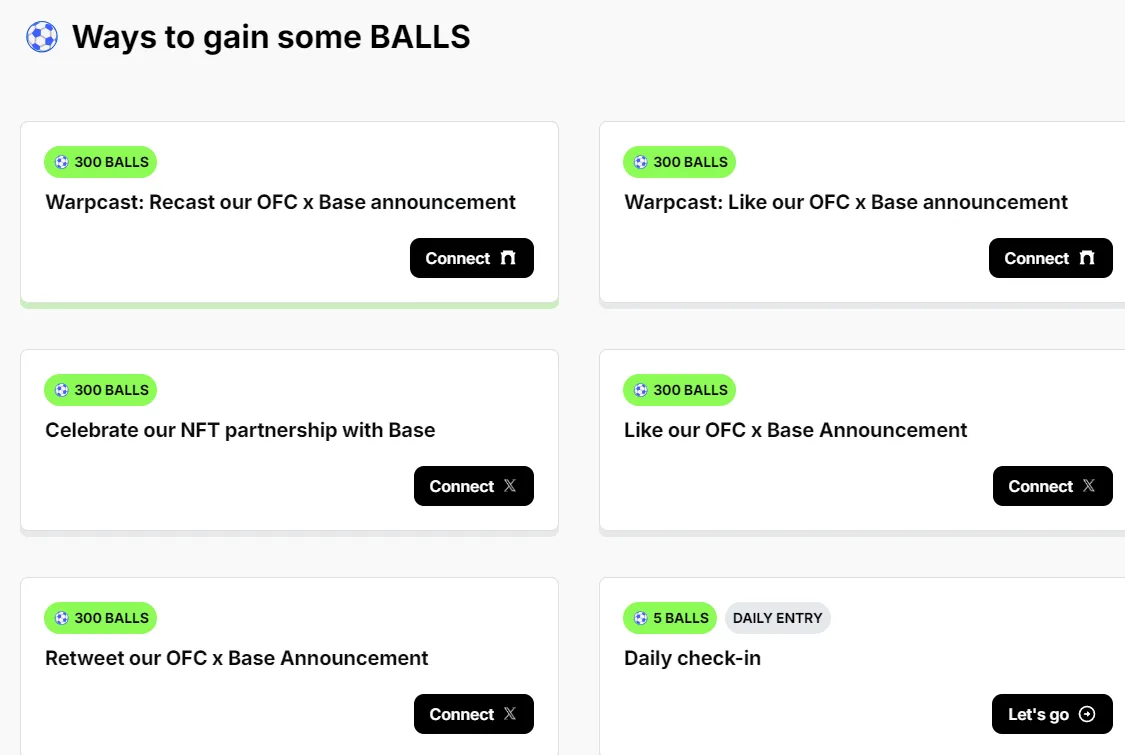Click the DAILY ENTRY badge

point(778,617)
